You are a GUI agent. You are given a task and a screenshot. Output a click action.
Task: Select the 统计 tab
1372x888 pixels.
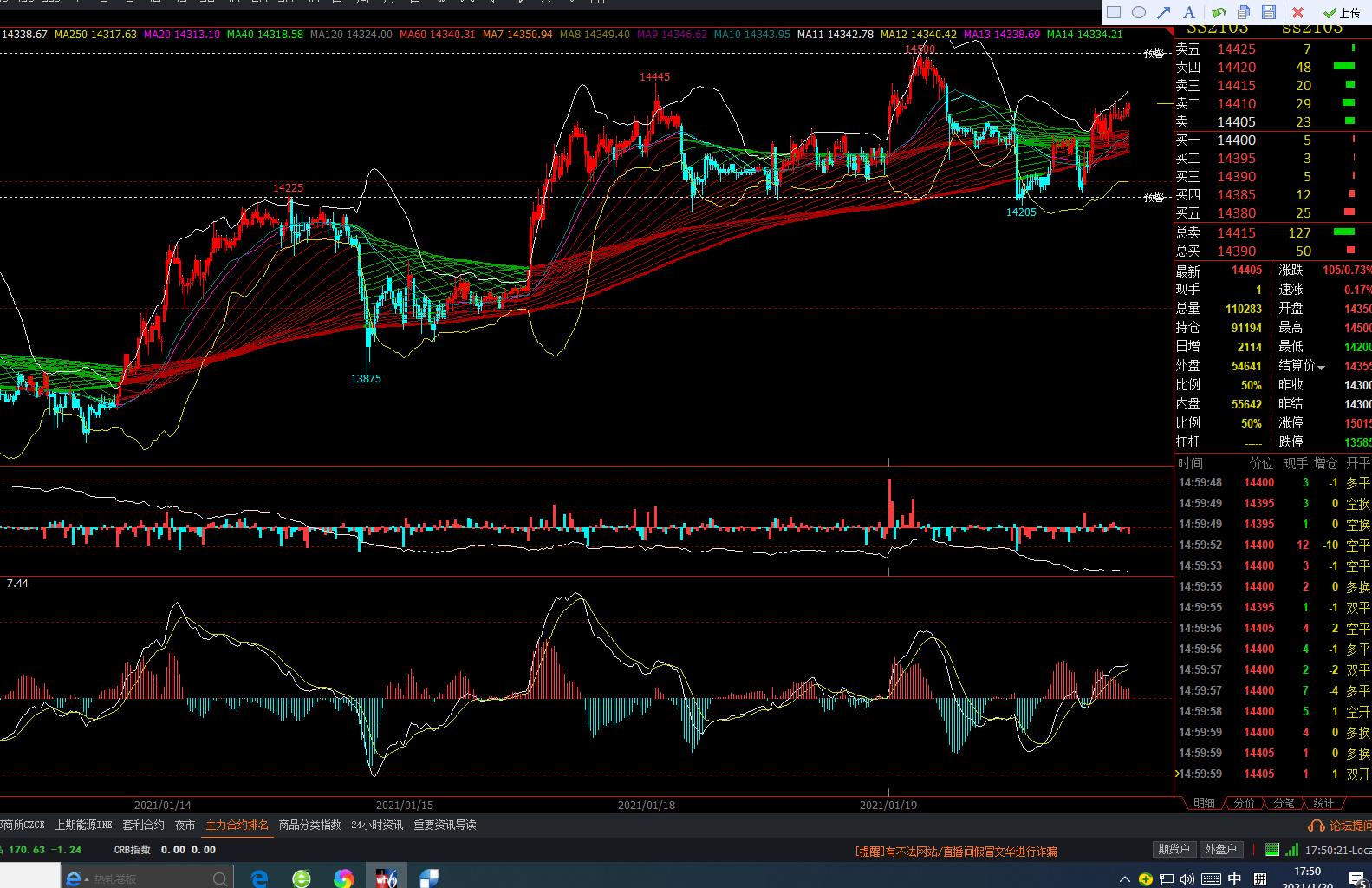[1323, 803]
